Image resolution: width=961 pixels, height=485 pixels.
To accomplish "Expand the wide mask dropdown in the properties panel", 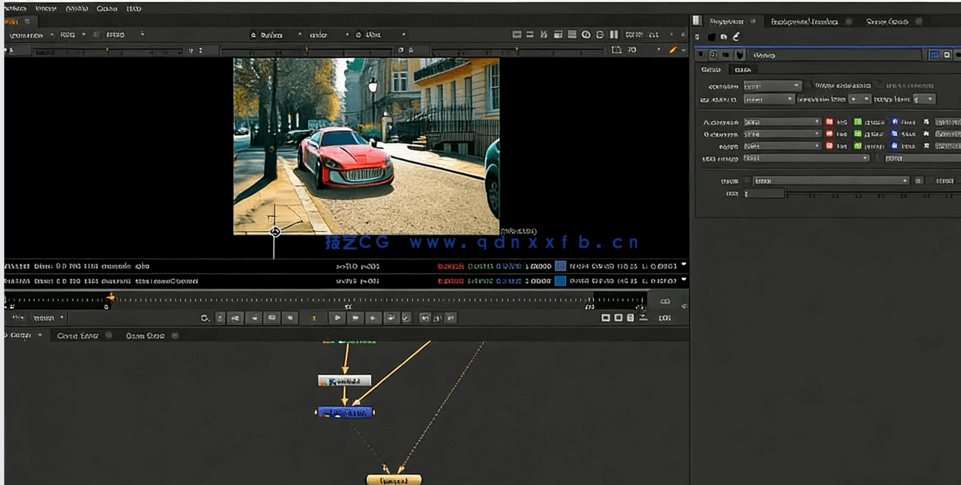I will tap(830, 181).
